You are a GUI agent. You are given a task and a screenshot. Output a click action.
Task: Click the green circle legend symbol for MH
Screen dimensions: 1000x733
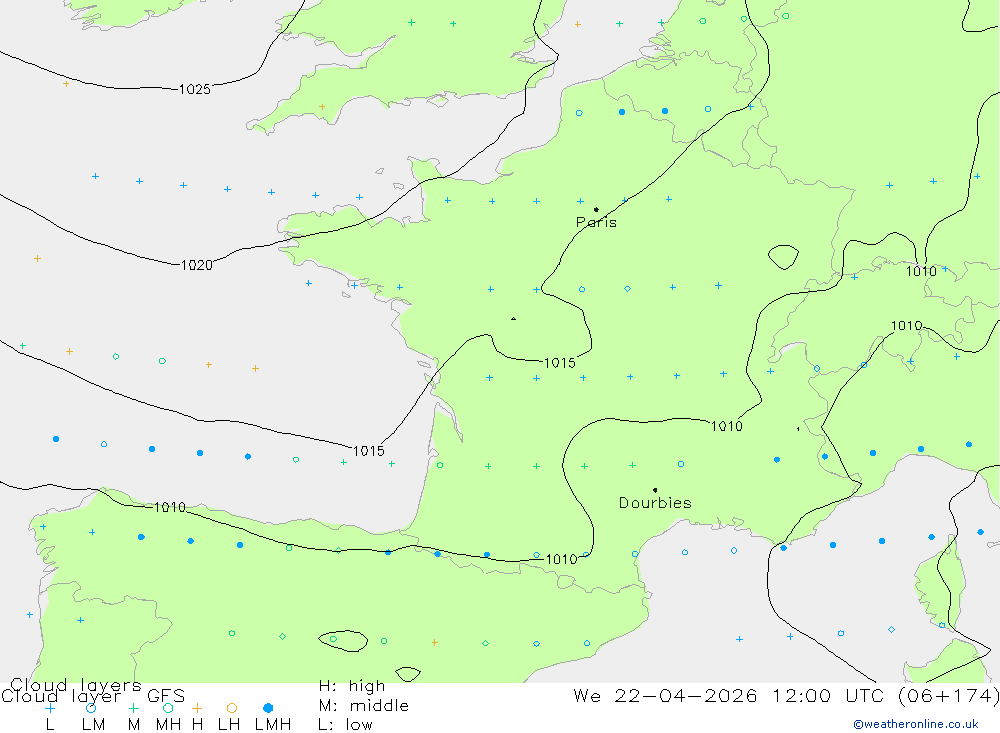coord(168,708)
